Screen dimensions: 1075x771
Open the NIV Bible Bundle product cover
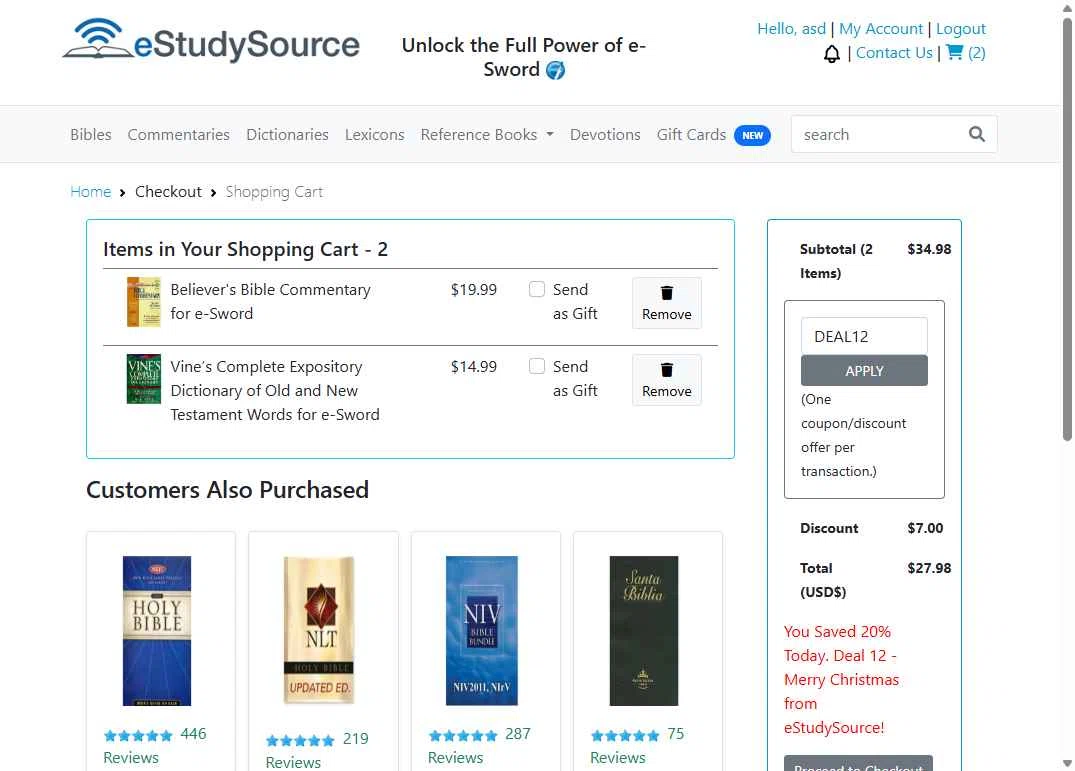click(x=482, y=631)
